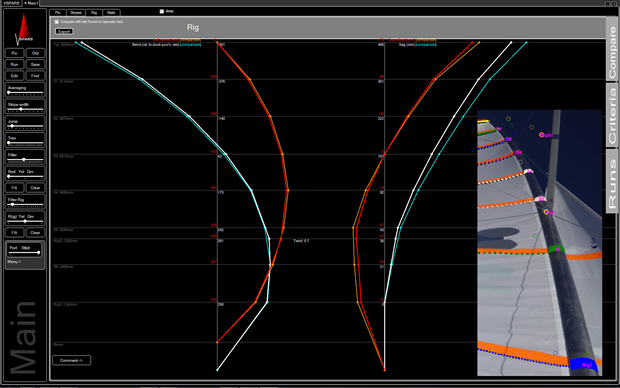Viewport: 620px width, 388px height.
Task: Click the Save button
Action: point(35,64)
